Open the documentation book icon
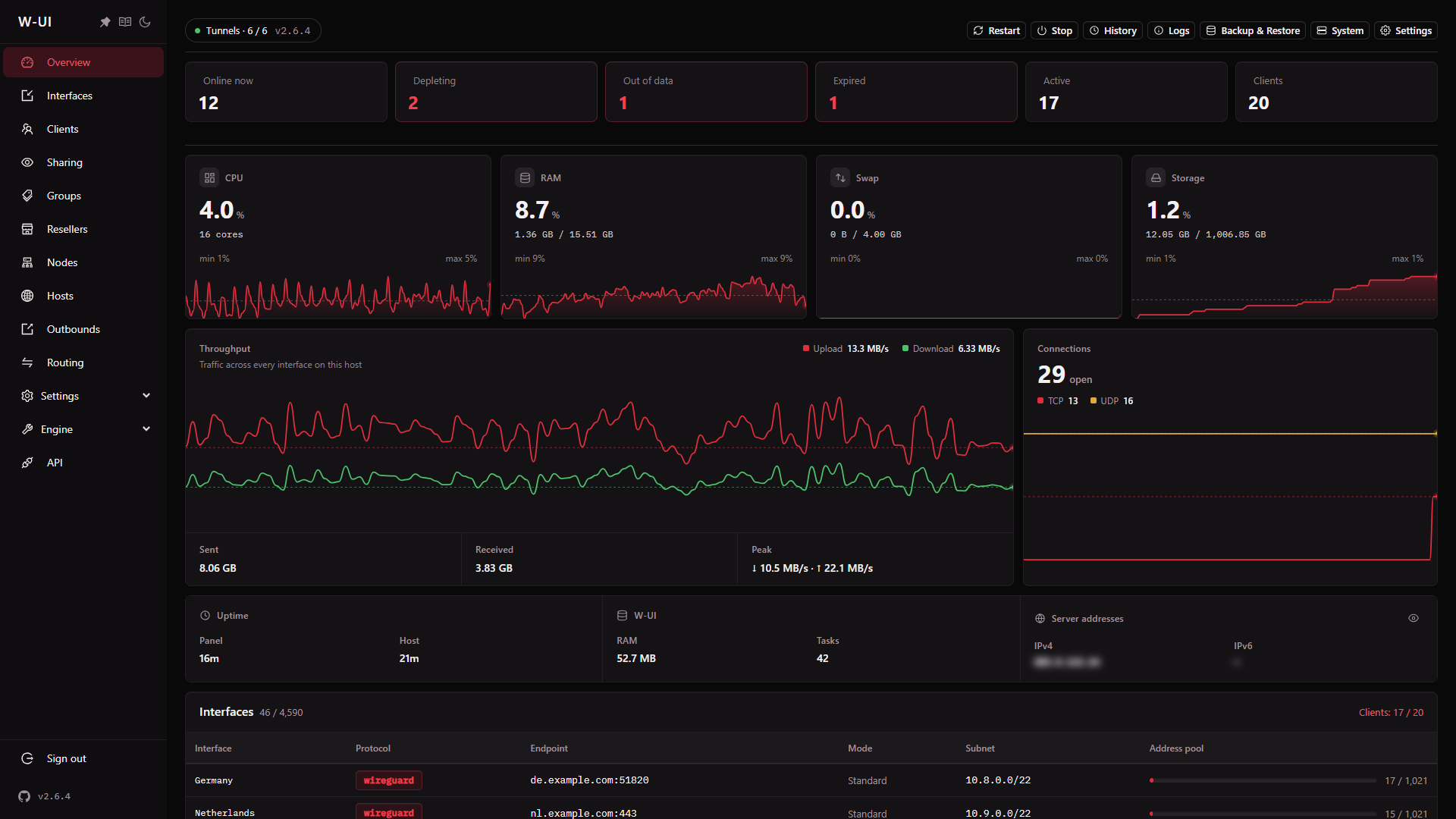This screenshot has width=1456, height=819. 125,22
